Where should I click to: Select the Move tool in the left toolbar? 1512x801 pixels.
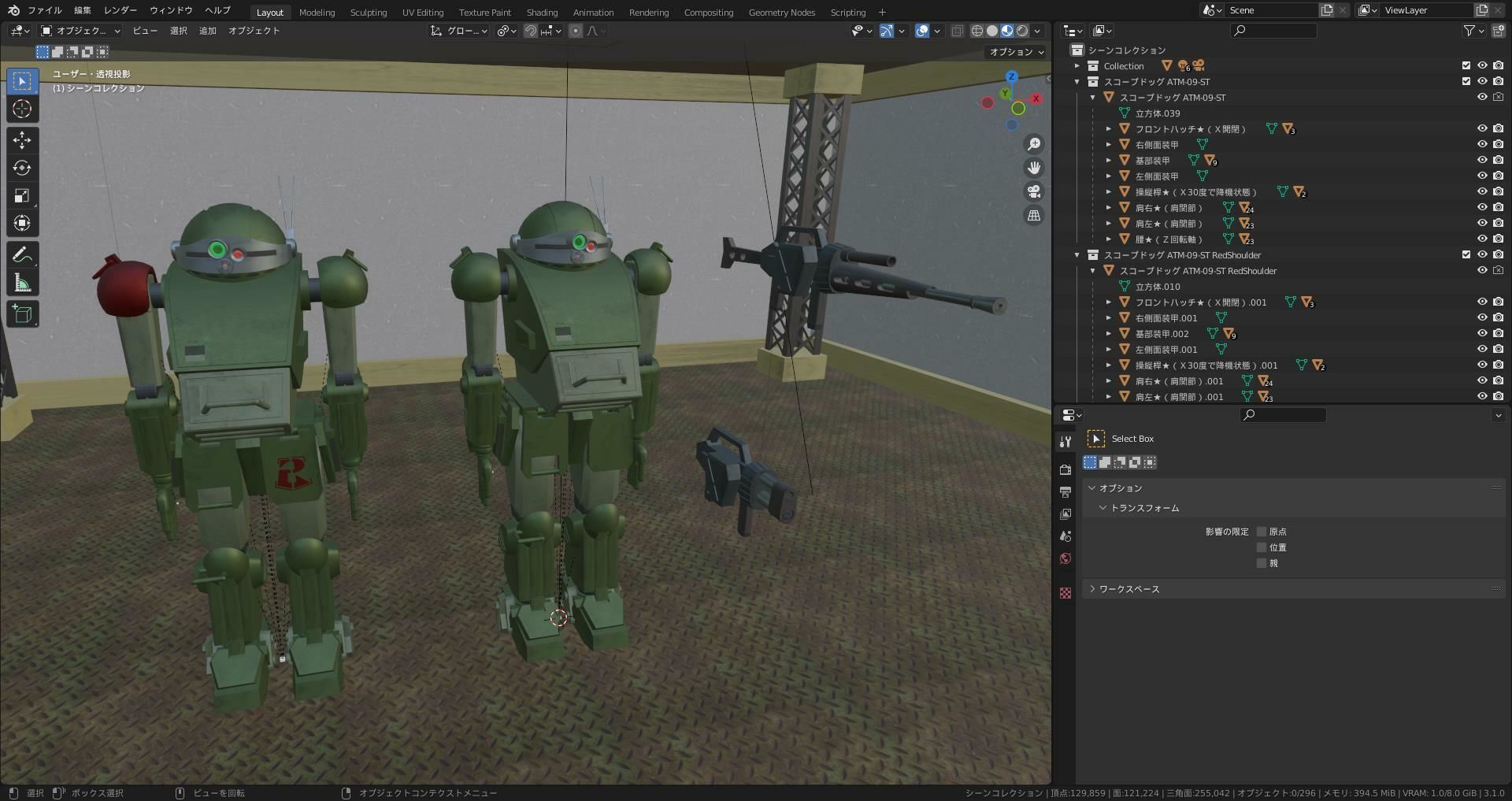coord(22,140)
